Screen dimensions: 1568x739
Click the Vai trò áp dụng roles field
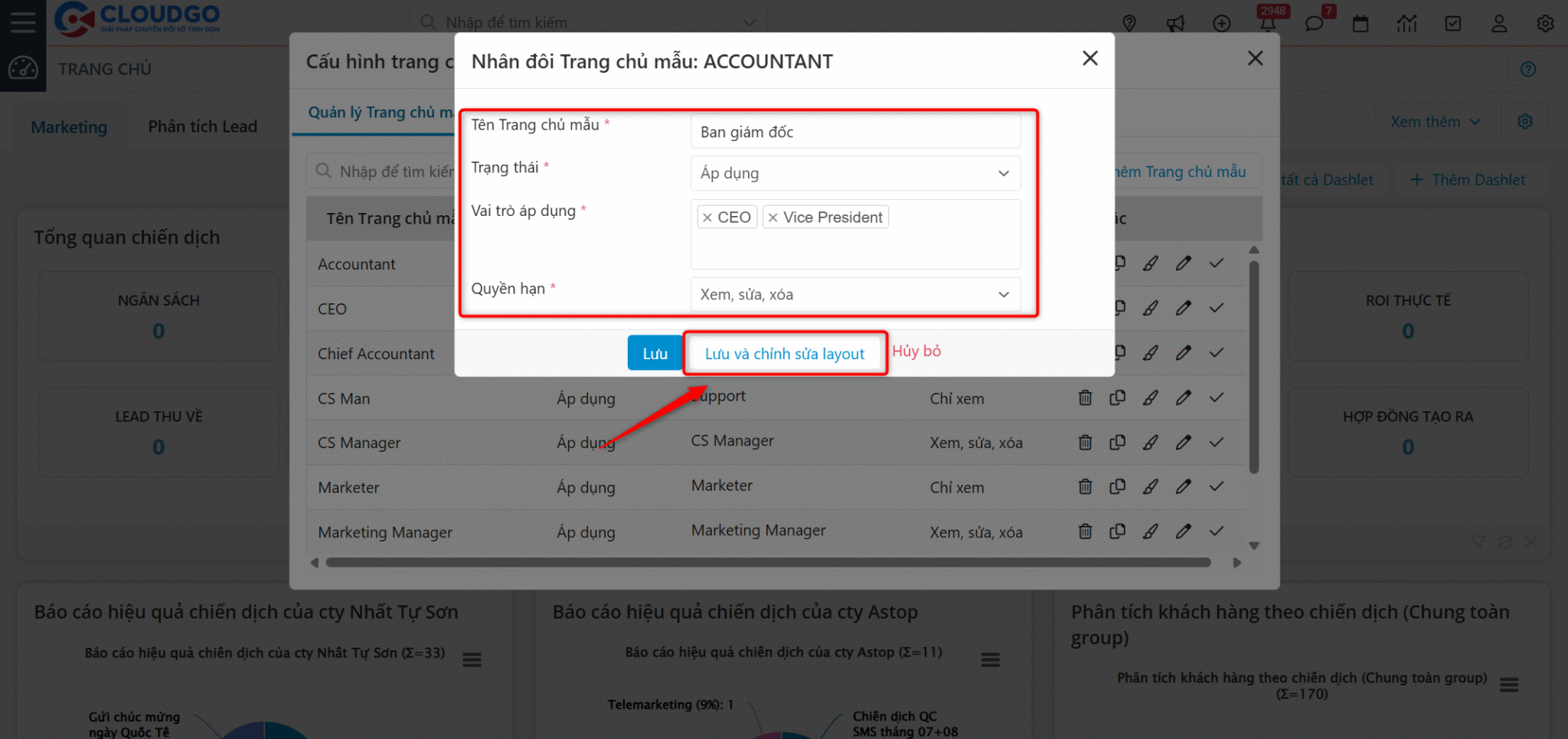tap(855, 234)
